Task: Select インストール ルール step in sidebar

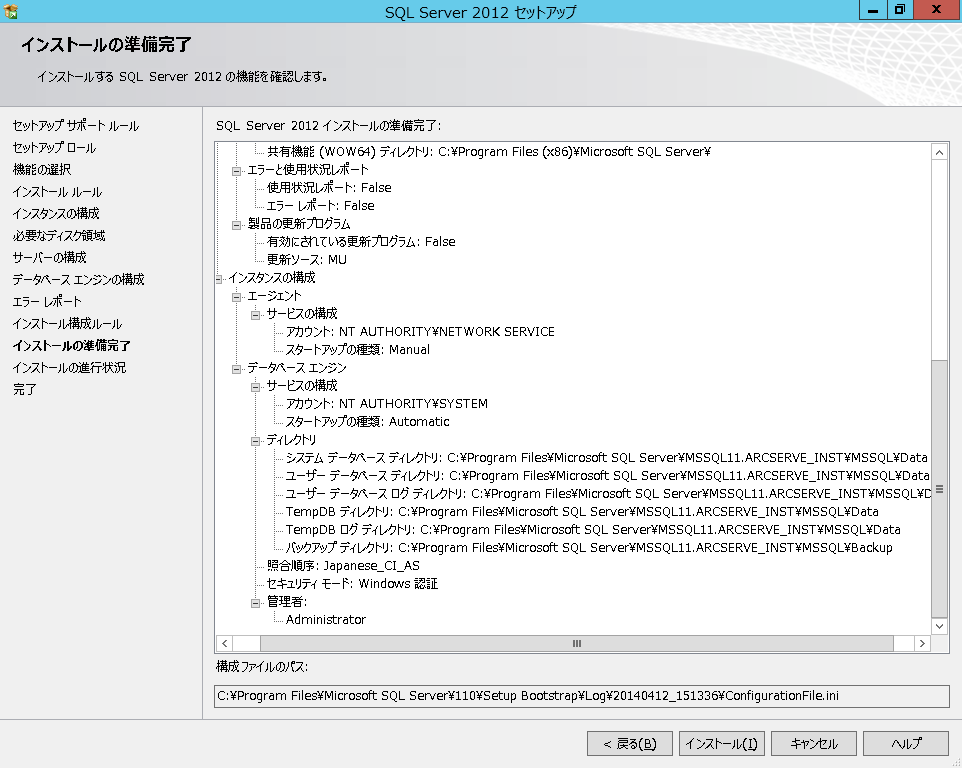Action: click(x=57, y=192)
